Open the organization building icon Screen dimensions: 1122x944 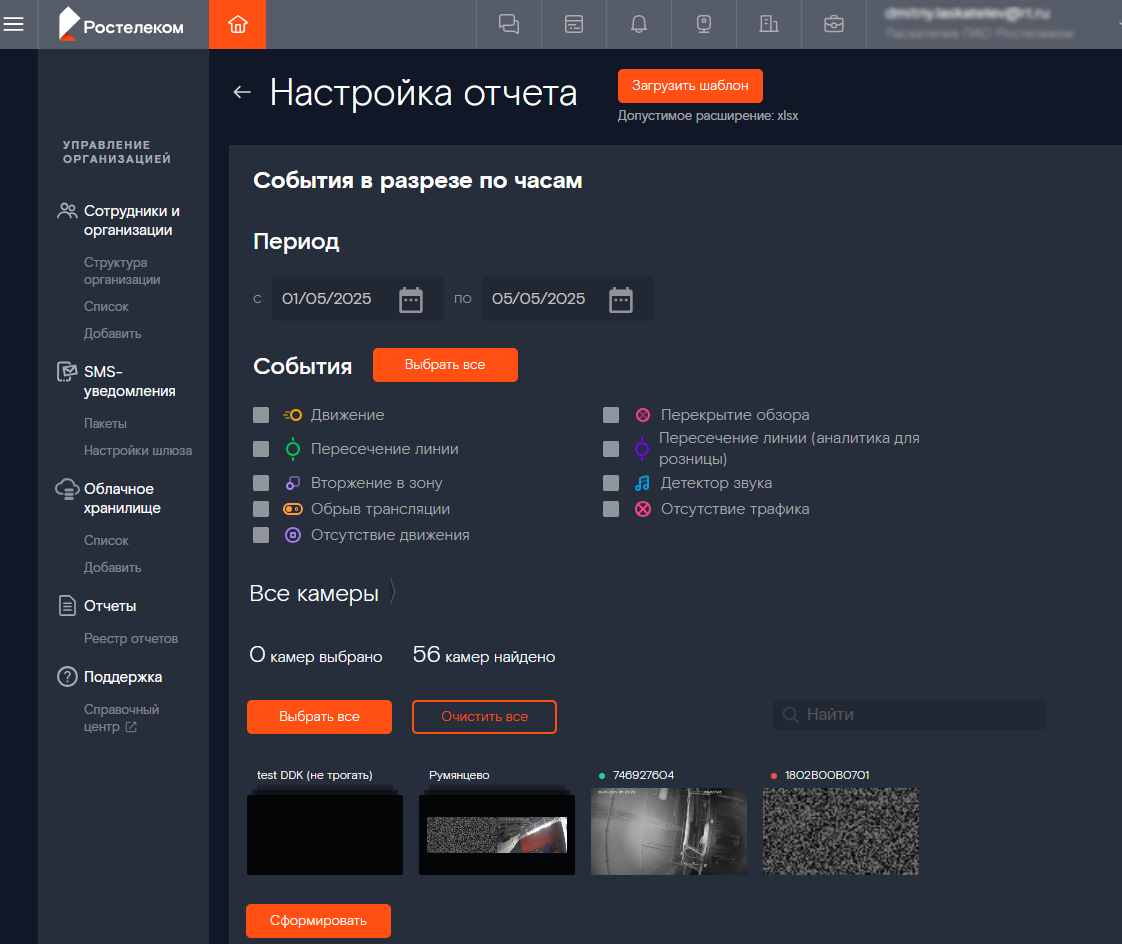point(769,24)
